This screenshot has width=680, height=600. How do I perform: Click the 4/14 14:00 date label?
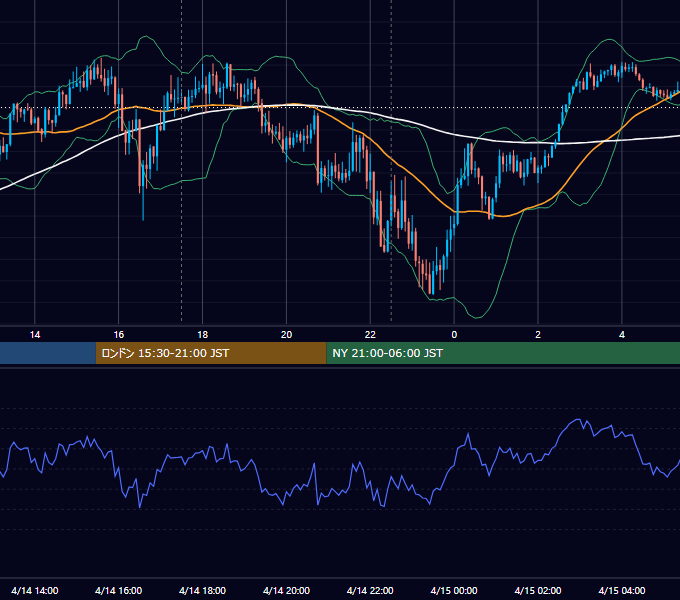(35, 590)
